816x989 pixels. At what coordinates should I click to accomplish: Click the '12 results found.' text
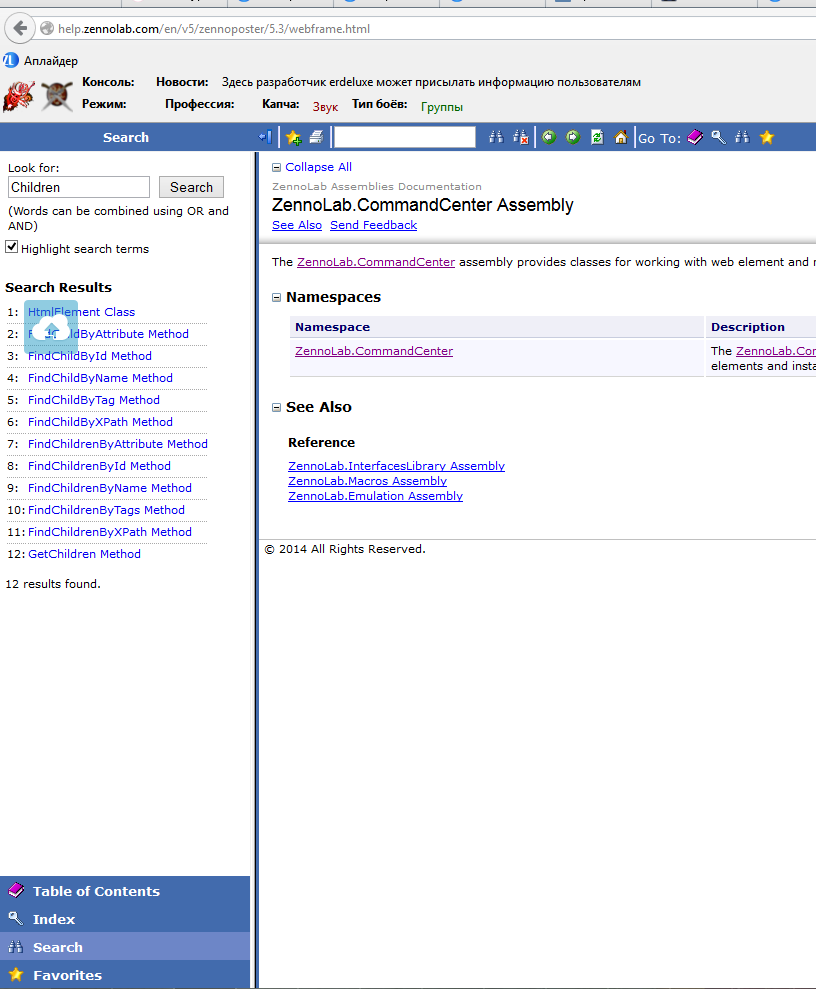[53, 584]
